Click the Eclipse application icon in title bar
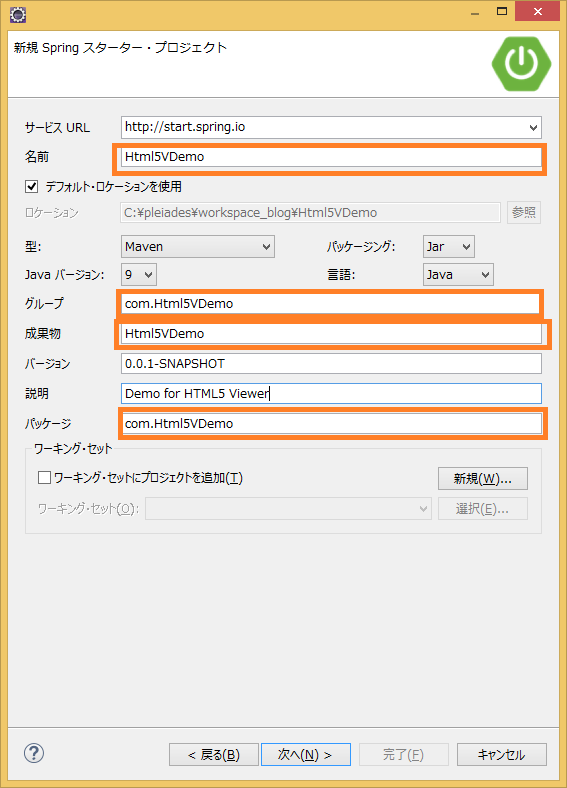 tap(18, 15)
